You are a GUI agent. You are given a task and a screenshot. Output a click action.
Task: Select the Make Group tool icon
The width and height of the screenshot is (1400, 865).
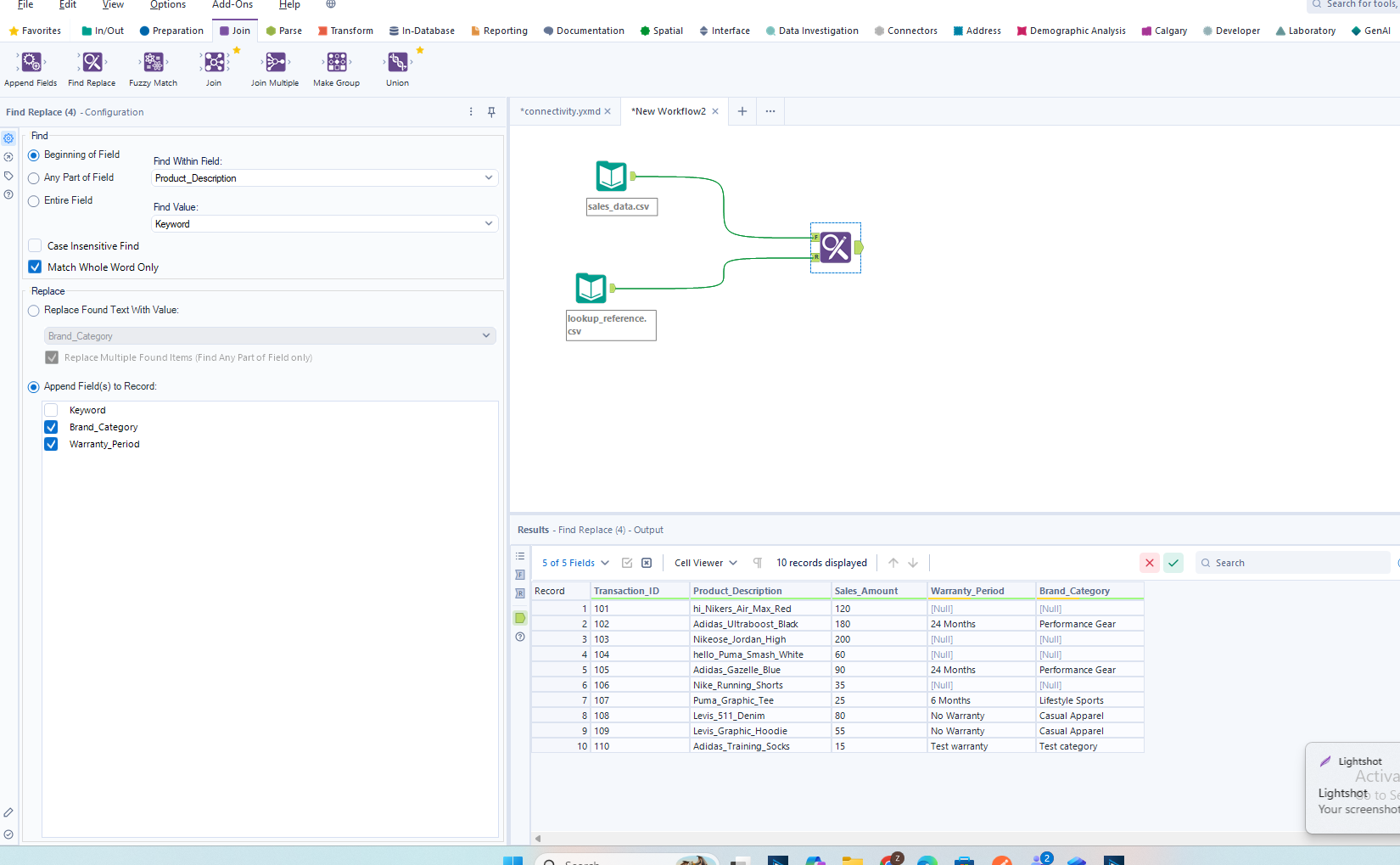point(337,63)
